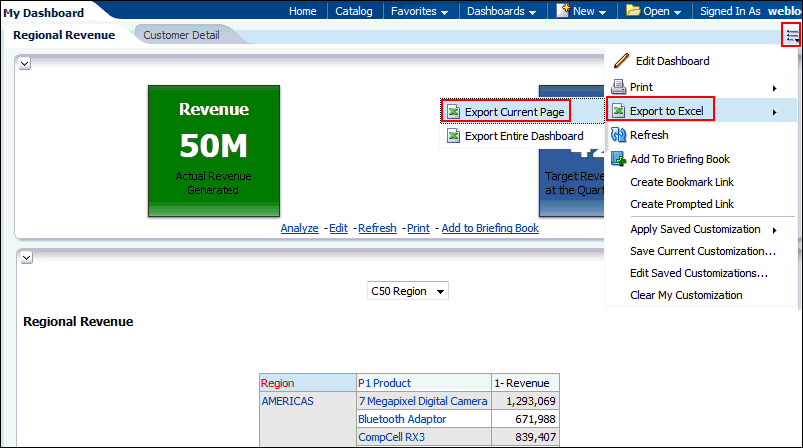Click the 839,407 revenue value
Image resolution: width=803 pixels, height=448 pixels.
pyautogui.click(x=535, y=437)
